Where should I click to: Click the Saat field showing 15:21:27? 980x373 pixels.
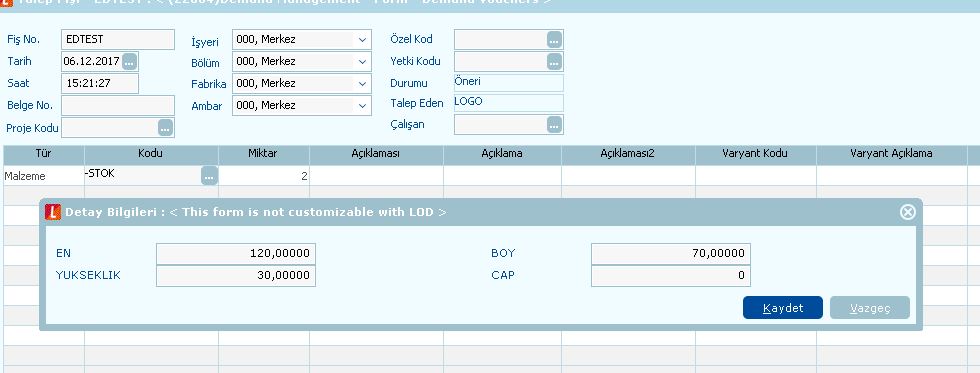click(x=100, y=83)
